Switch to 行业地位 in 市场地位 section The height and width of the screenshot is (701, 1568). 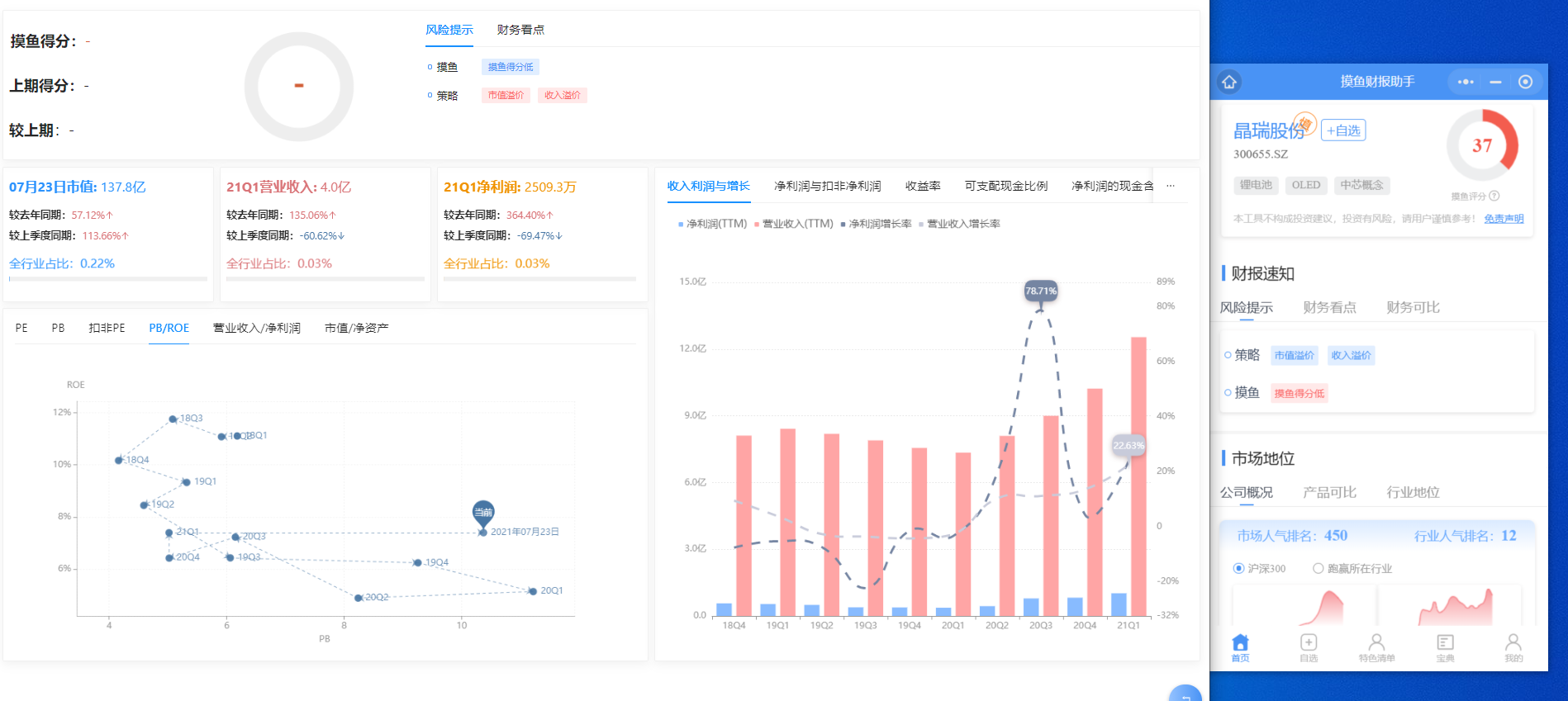click(x=1413, y=492)
